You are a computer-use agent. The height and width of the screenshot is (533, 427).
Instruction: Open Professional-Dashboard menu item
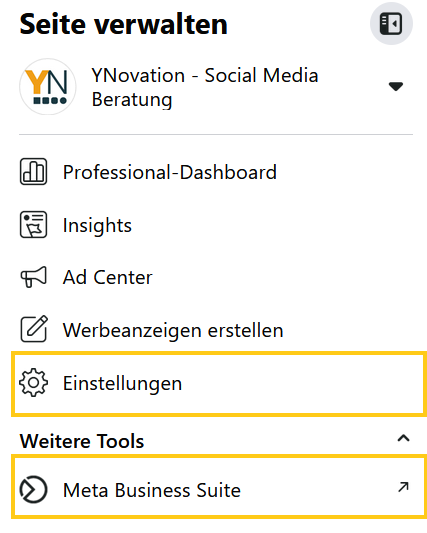pyautogui.click(x=216, y=172)
